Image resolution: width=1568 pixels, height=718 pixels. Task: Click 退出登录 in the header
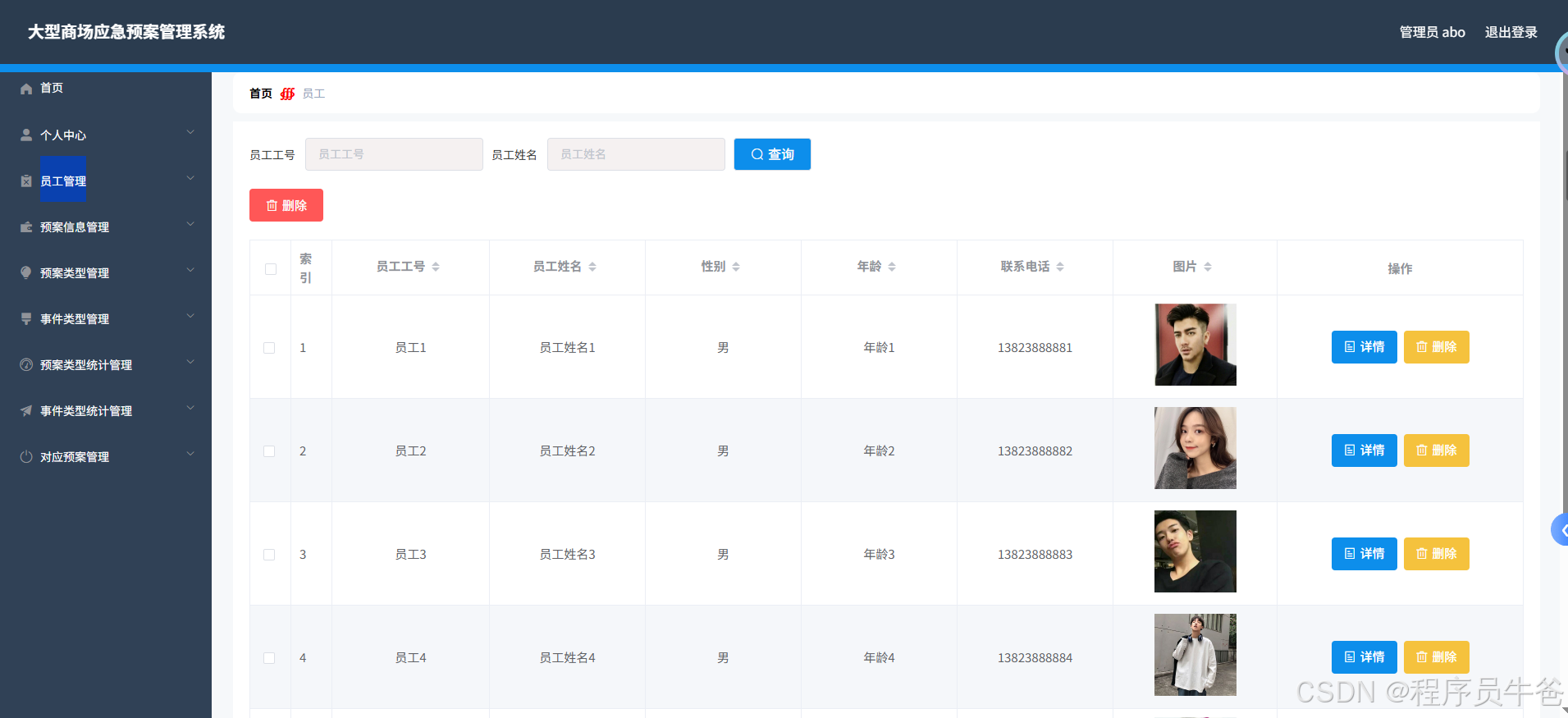1511,32
